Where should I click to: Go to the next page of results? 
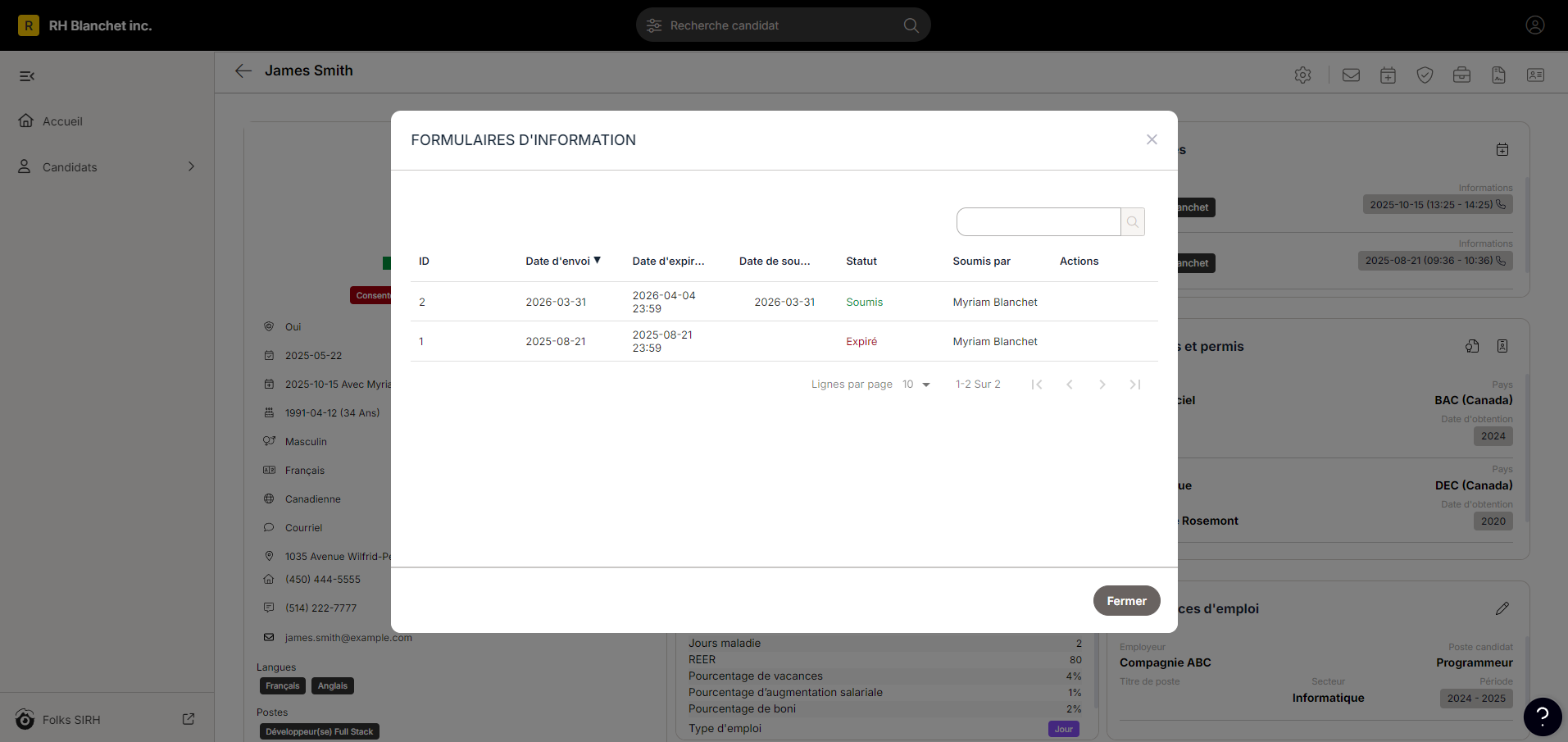pyautogui.click(x=1102, y=385)
